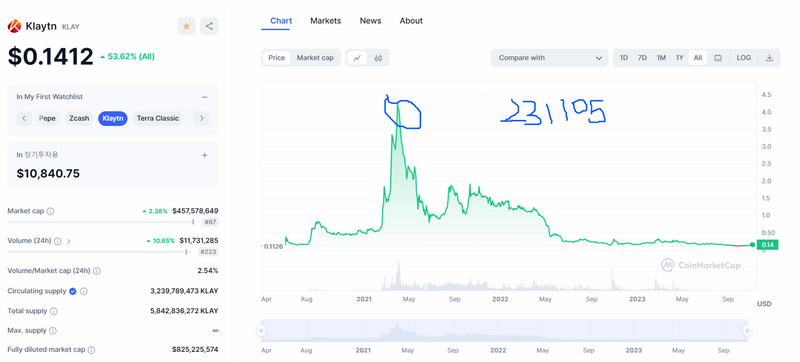Viewport: 800px width, 362px height.
Task: Switch chart to Market cap view
Action: 315,58
